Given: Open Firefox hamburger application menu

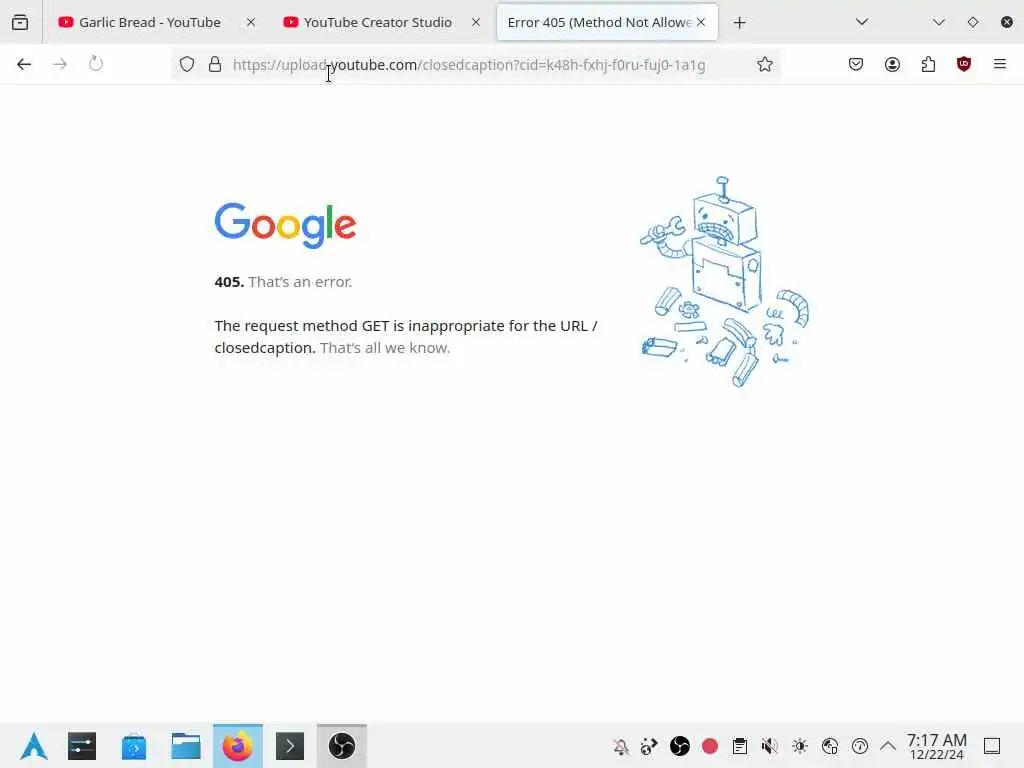Looking at the screenshot, I should [1000, 64].
